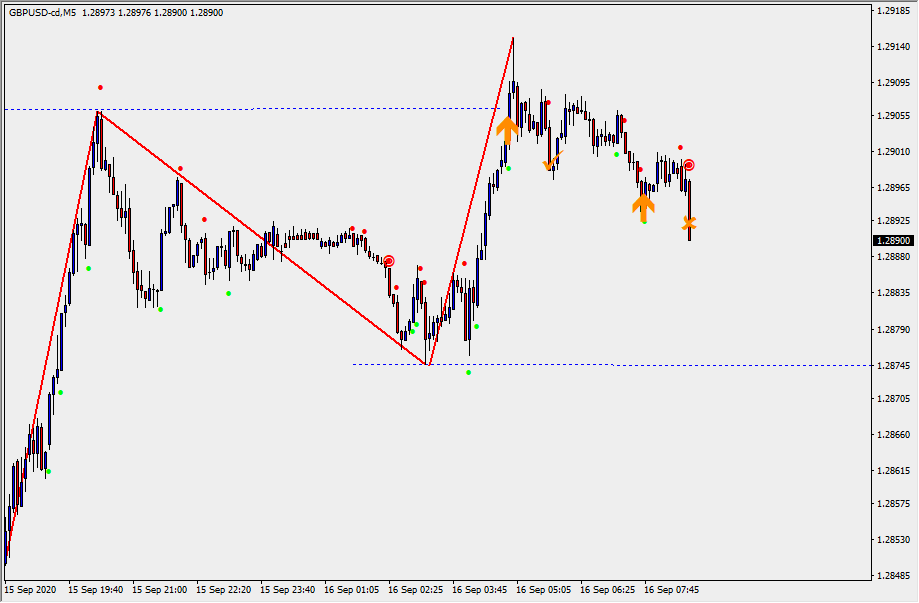This screenshot has width=919, height=603.
Task: Select the orange X marker on the last candle
Action: tap(689, 222)
